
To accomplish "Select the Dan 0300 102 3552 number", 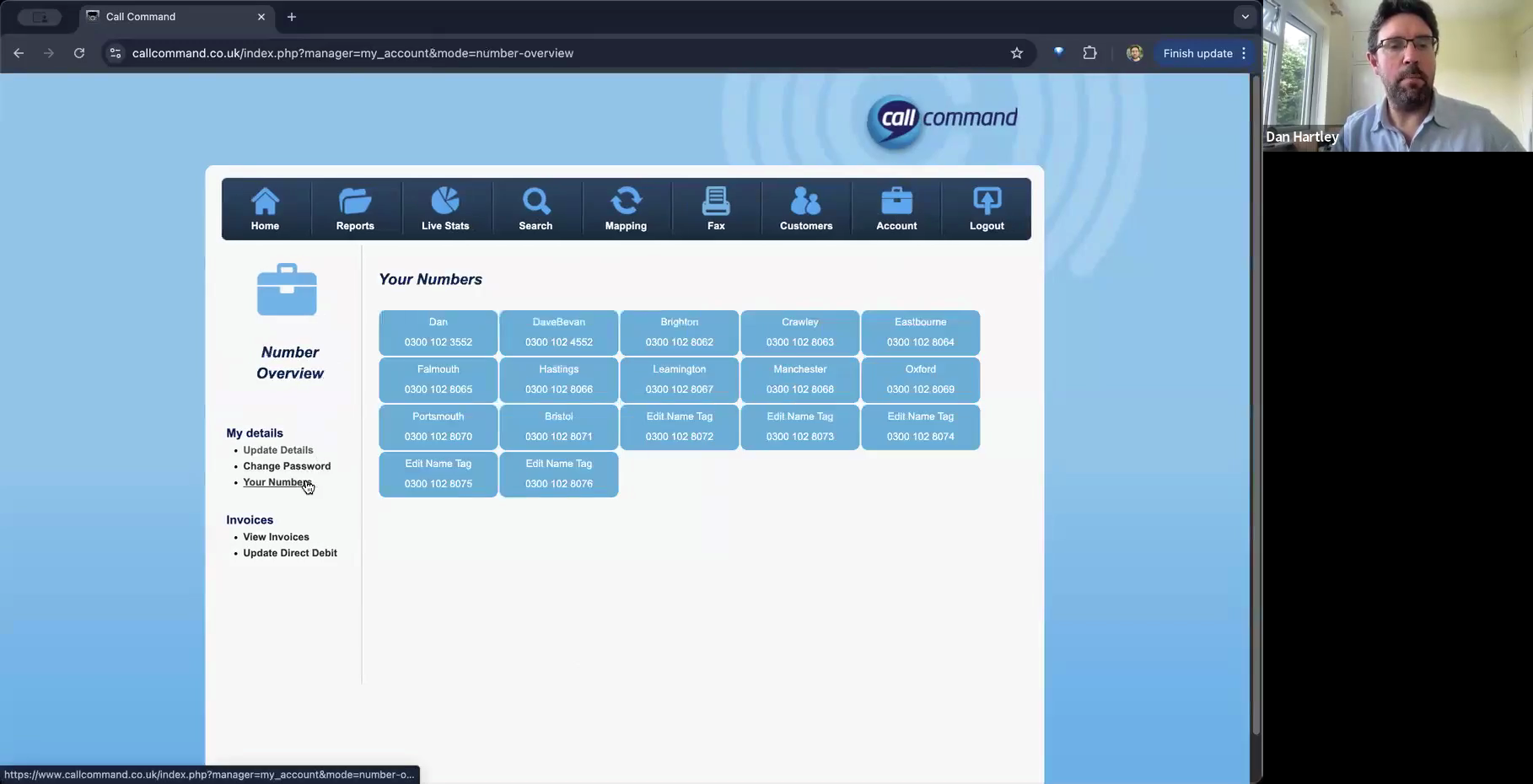I will (x=438, y=332).
